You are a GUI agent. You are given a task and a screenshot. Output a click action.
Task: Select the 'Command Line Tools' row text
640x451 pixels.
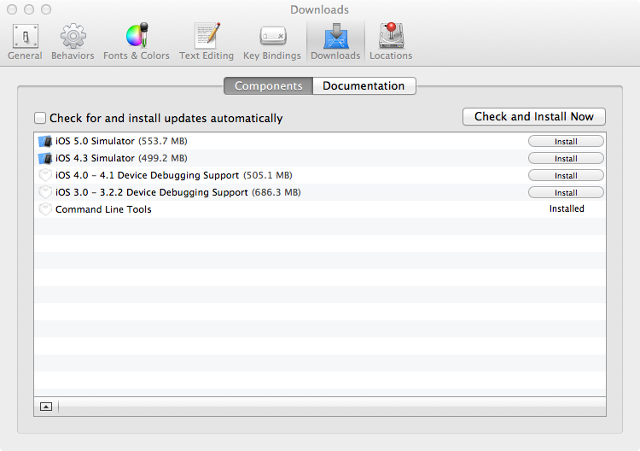pyautogui.click(x=103, y=210)
